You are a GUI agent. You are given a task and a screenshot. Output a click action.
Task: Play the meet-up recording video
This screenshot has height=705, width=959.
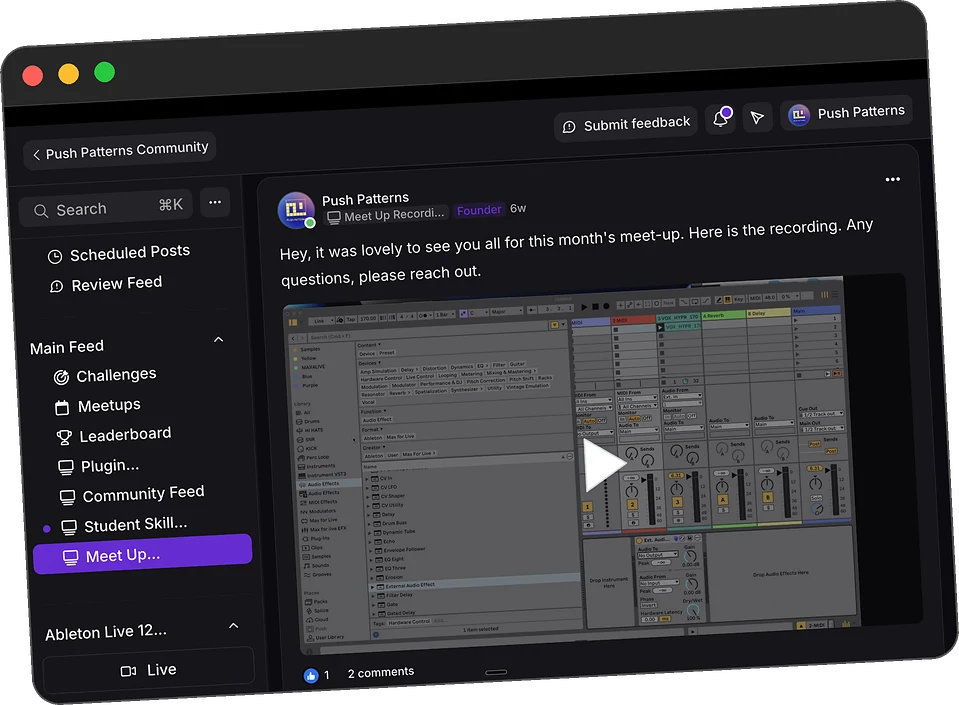[x=603, y=464]
